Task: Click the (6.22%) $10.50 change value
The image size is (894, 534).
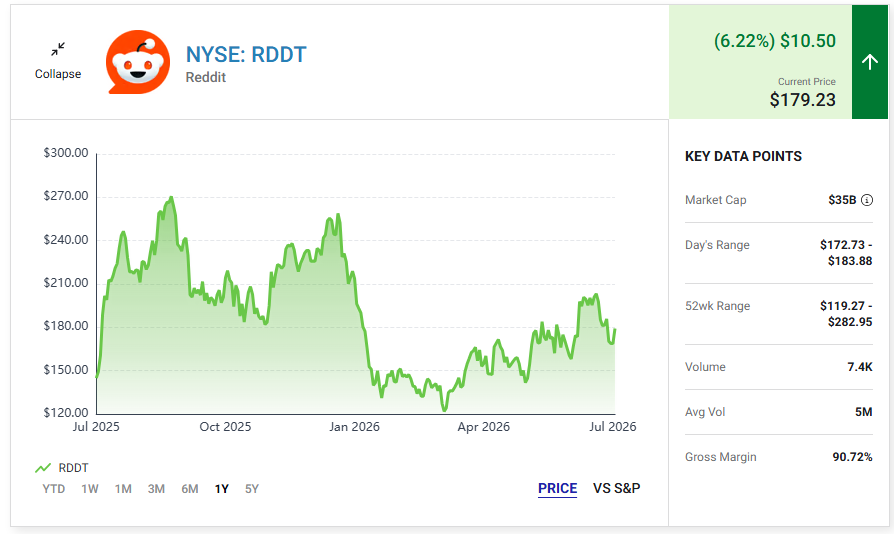Action: click(775, 41)
